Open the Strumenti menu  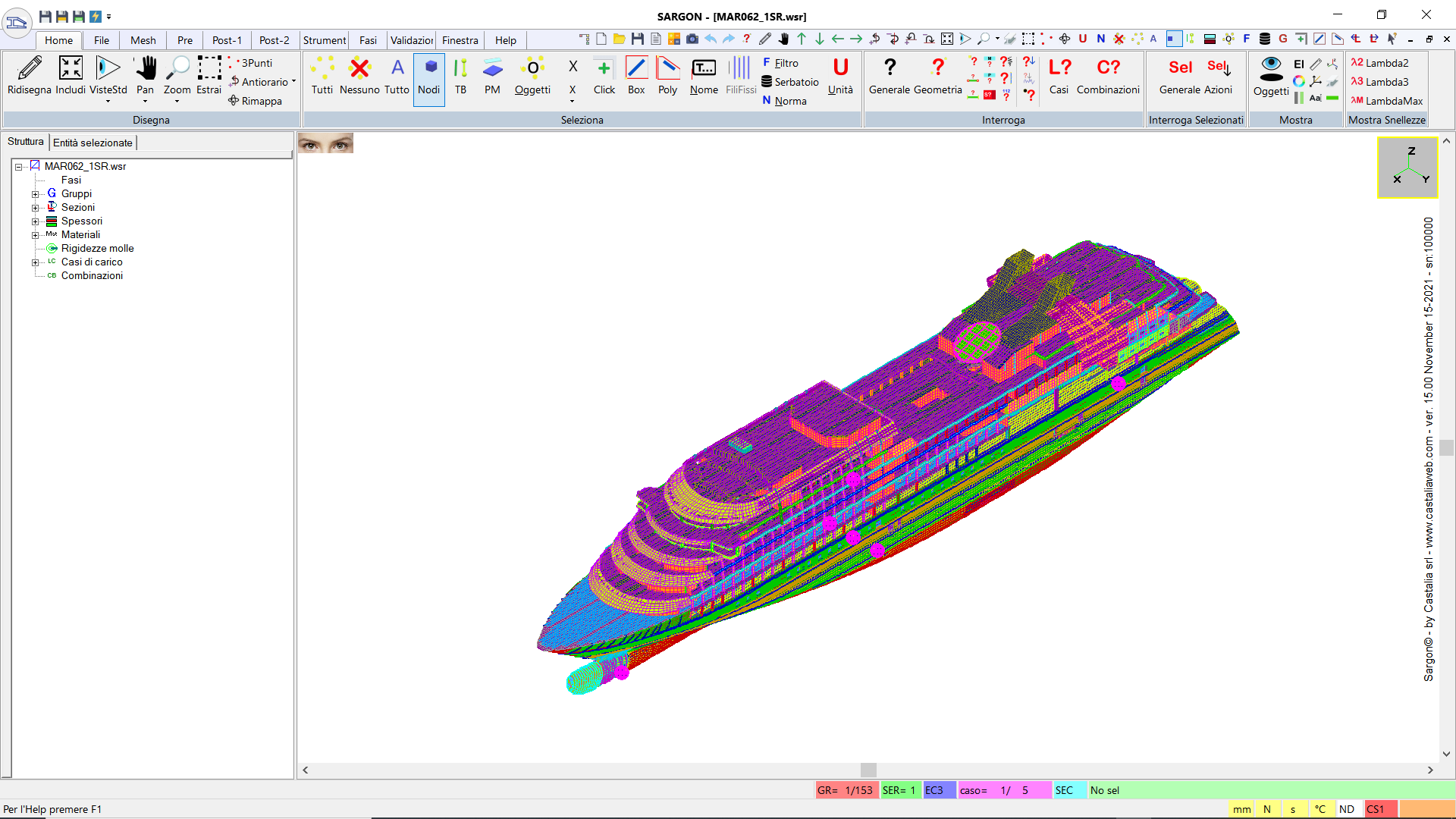tap(323, 40)
